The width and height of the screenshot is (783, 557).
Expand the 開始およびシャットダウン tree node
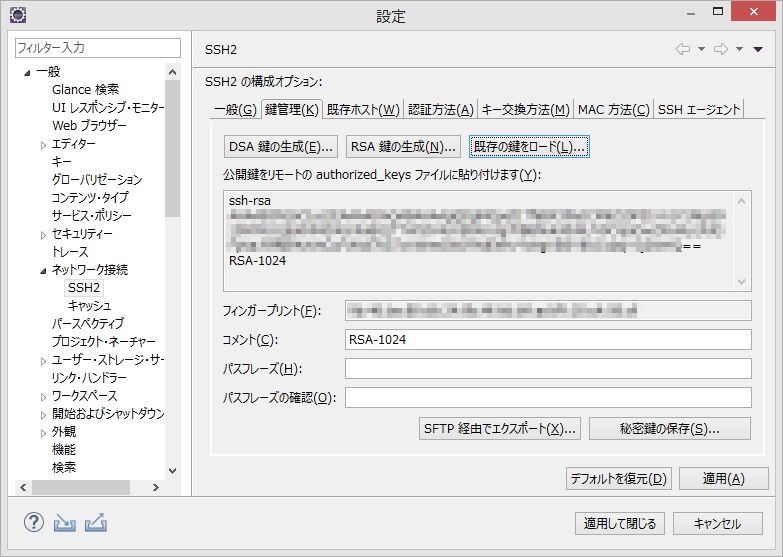point(43,415)
